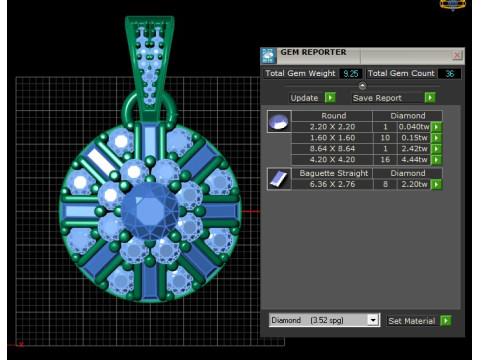Viewport: 480px width, 360px height.
Task: Click the quantity 16 cell
Action: click(x=385, y=160)
